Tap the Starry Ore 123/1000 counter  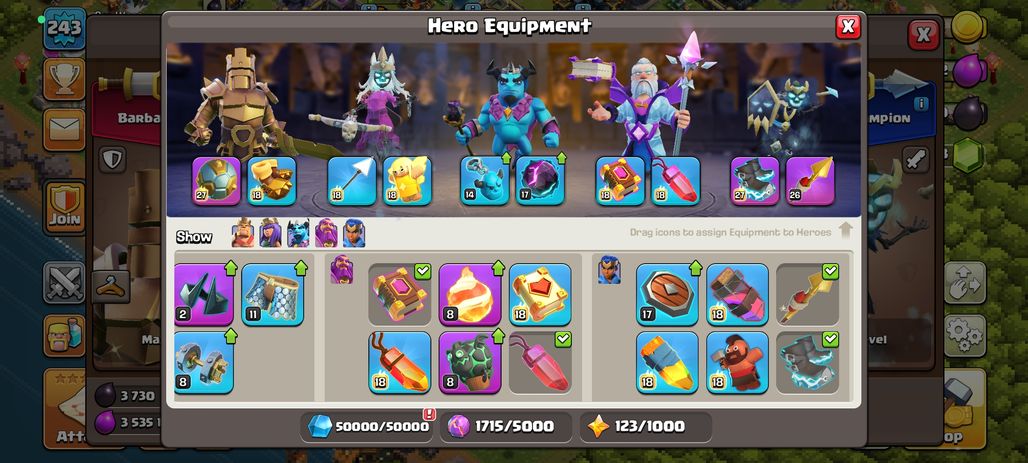pyautogui.click(x=646, y=426)
